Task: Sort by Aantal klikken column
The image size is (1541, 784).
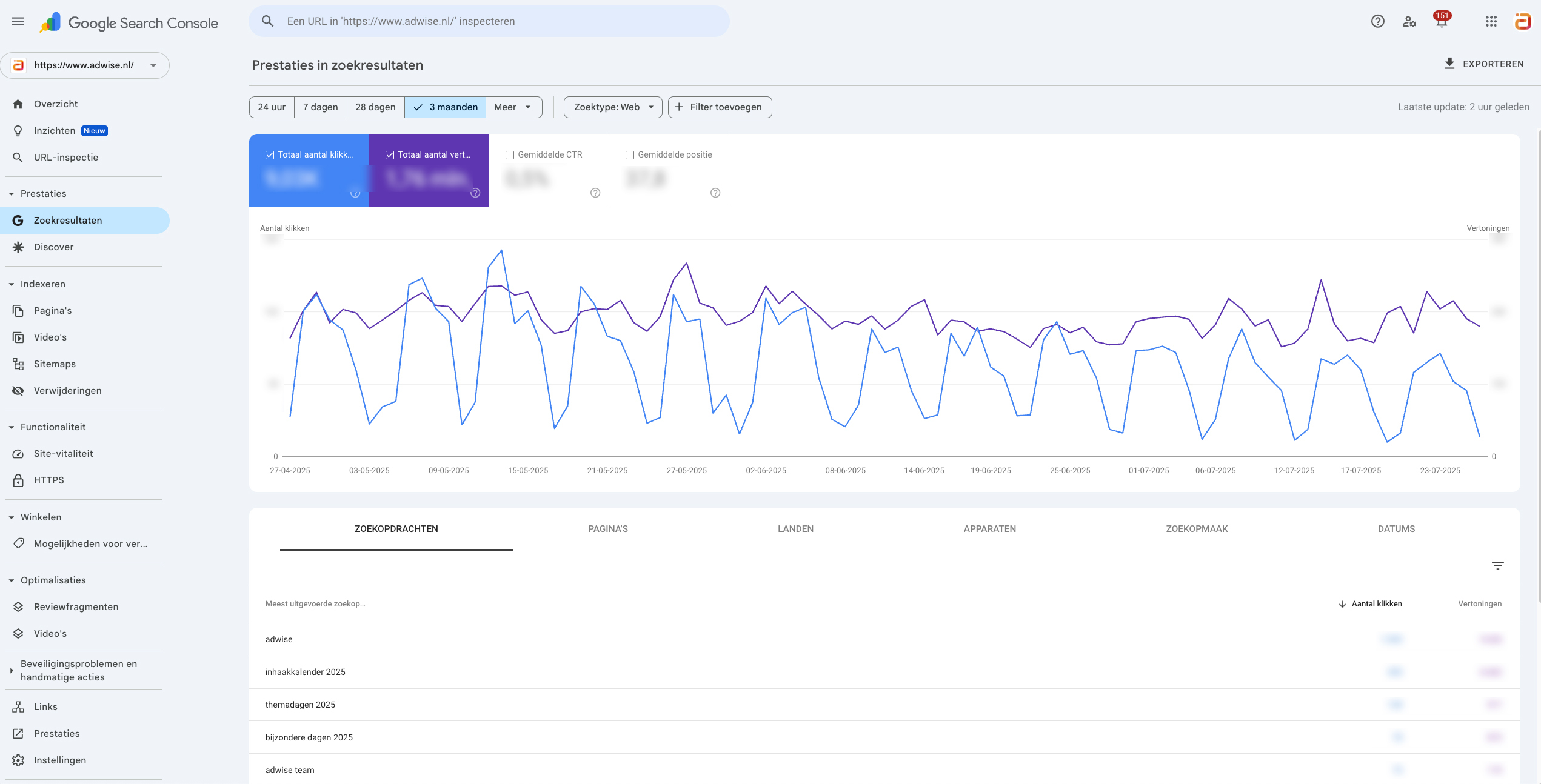Action: 1370,604
